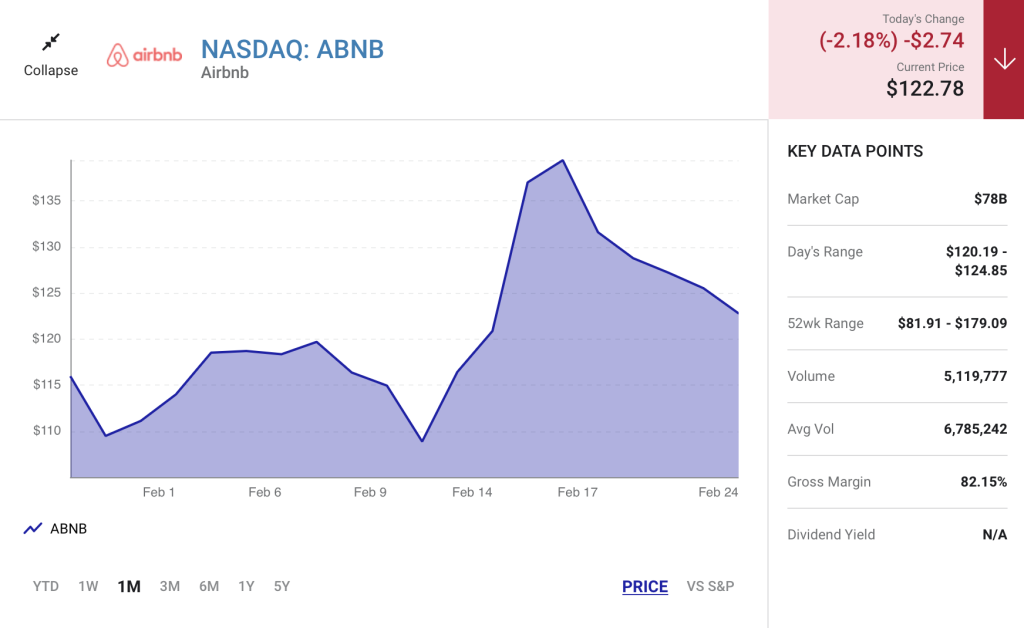This screenshot has width=1024, height=628.
Task: Switch chart to 6M range
Action: coord(209,586)
